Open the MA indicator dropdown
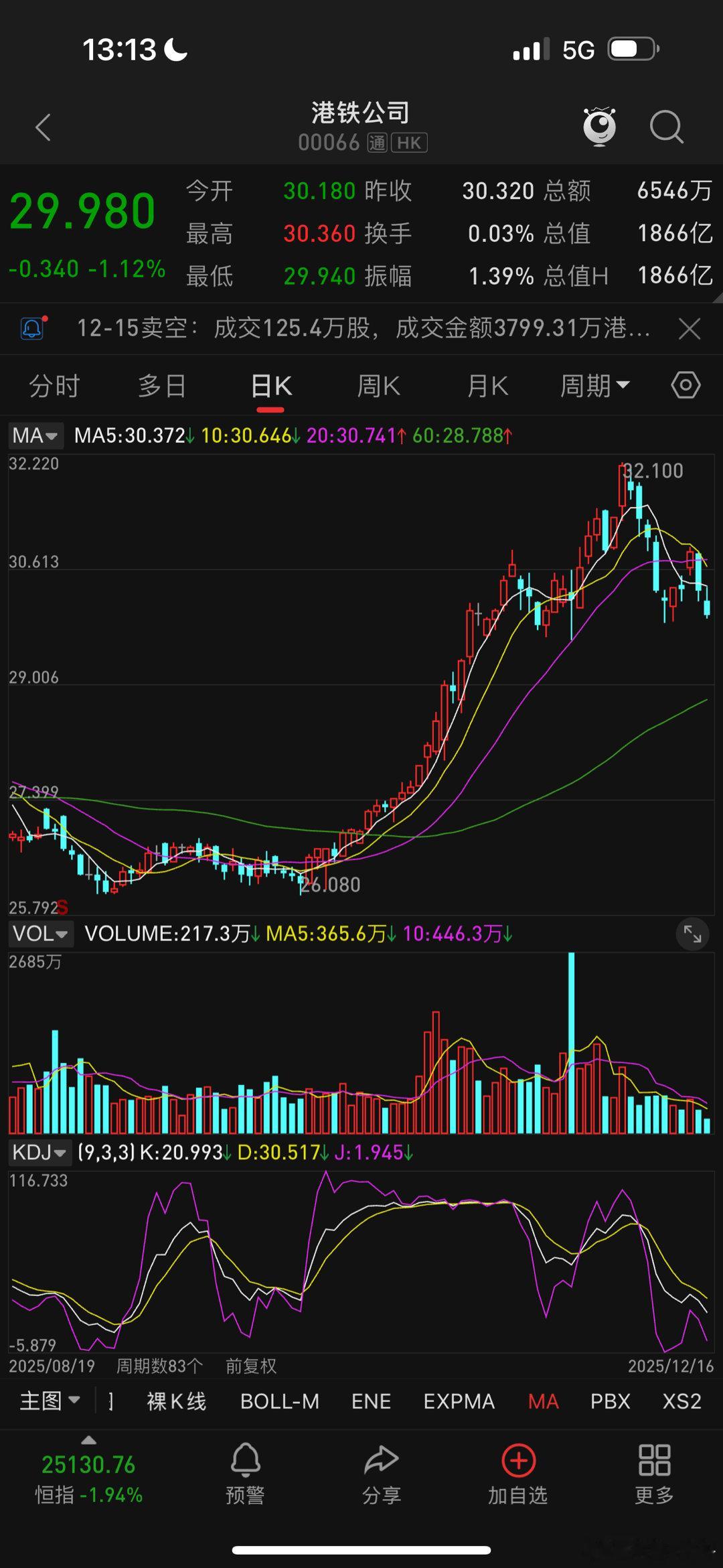Viewport: 723px width, 1568px height. [35, 435]
